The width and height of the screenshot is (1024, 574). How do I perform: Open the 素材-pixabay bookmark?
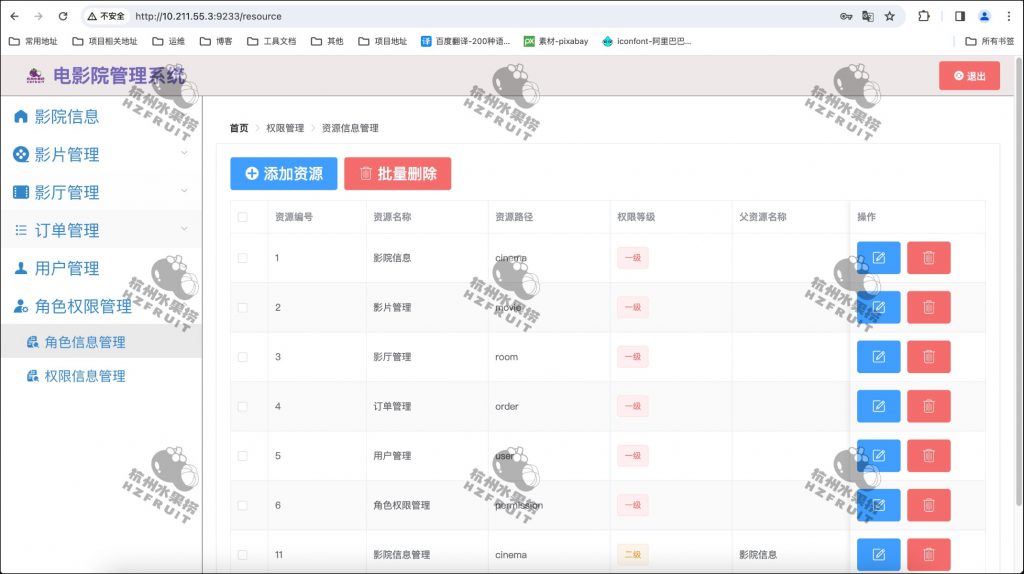[x=556, y=41]
